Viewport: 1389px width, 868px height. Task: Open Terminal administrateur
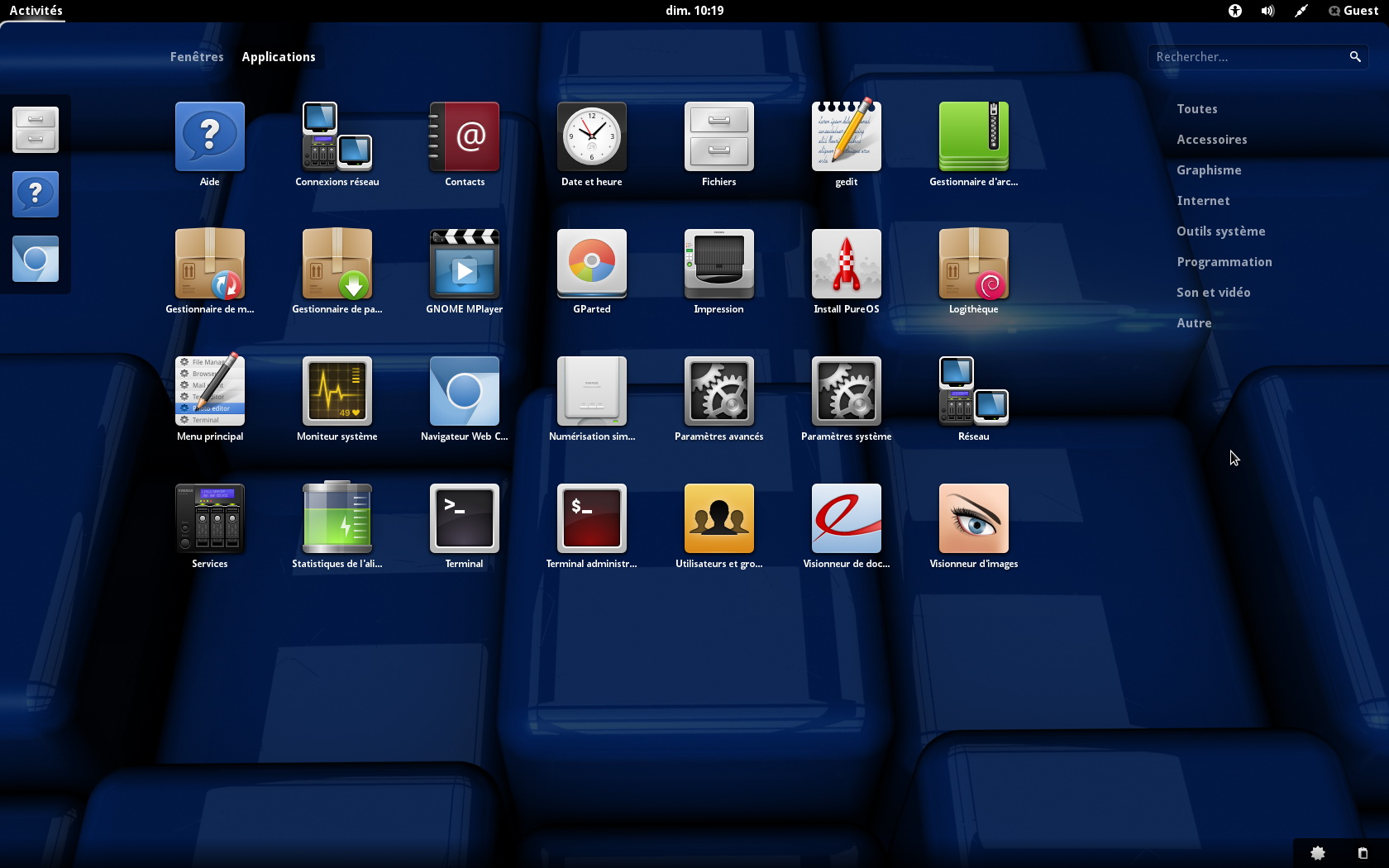coord(591,518)
